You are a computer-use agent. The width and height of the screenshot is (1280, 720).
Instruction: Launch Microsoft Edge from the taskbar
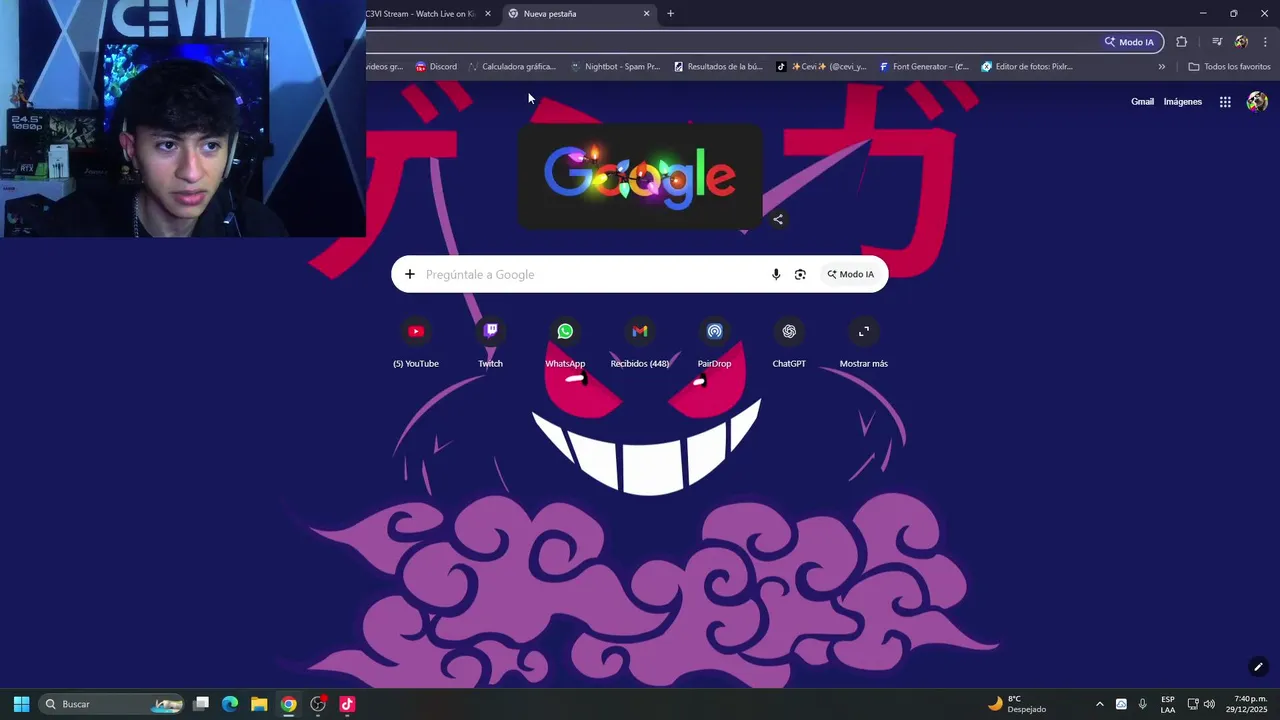tap(230, 704)
